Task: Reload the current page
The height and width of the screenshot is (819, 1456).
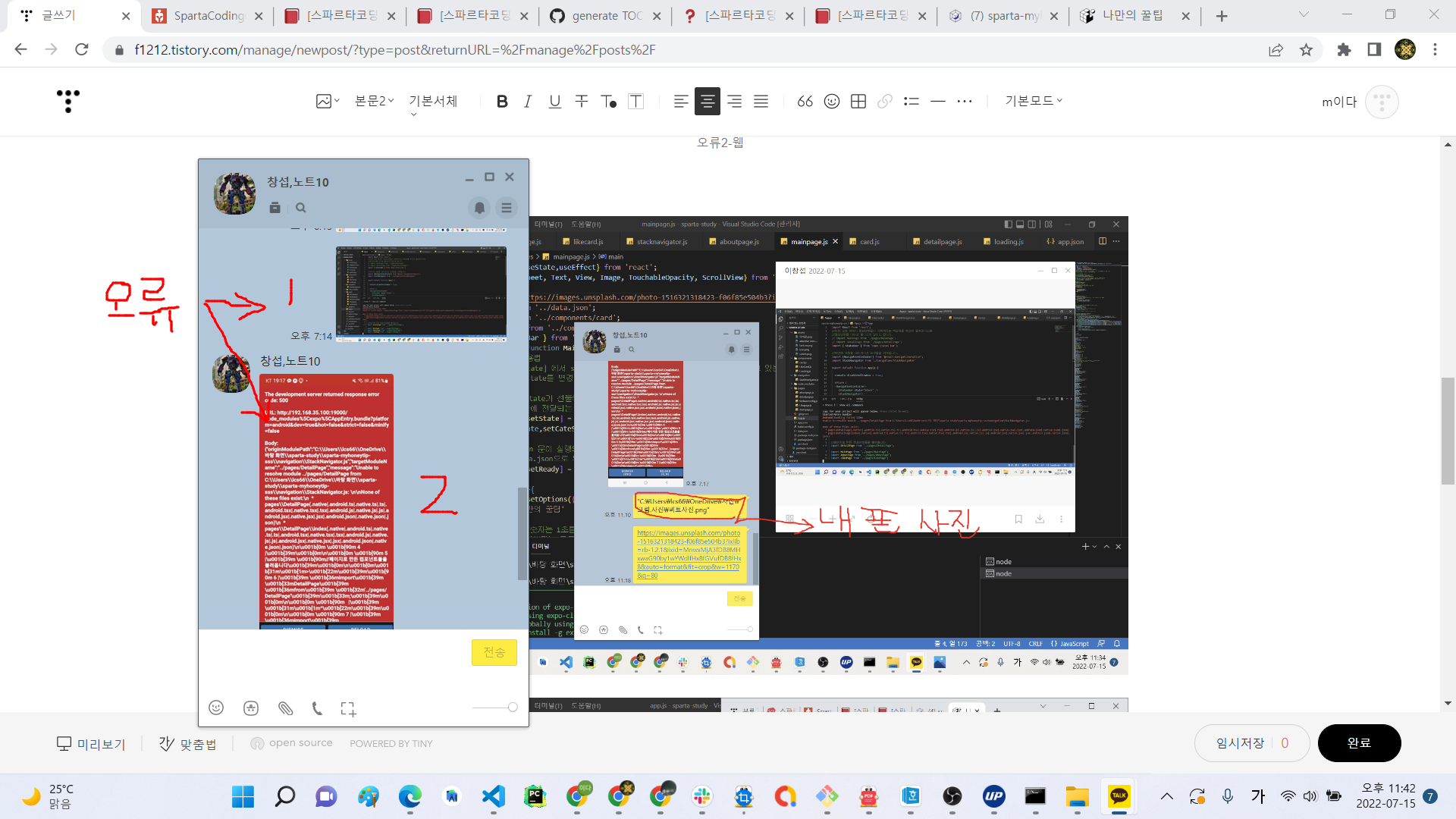Action: pos(82,50)
